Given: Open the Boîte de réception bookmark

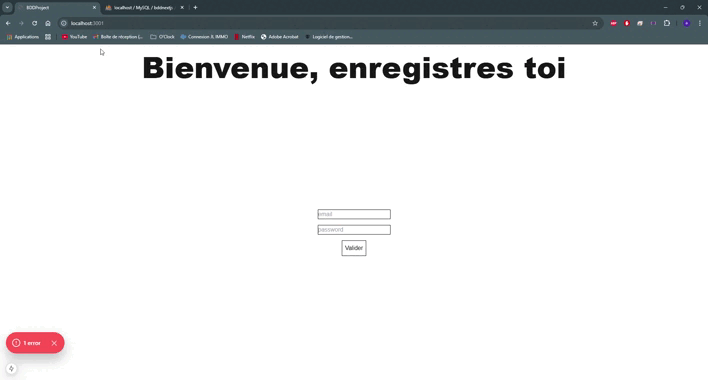Looking at the screenshot, I should pyautogui.click(x=118, y=37).
